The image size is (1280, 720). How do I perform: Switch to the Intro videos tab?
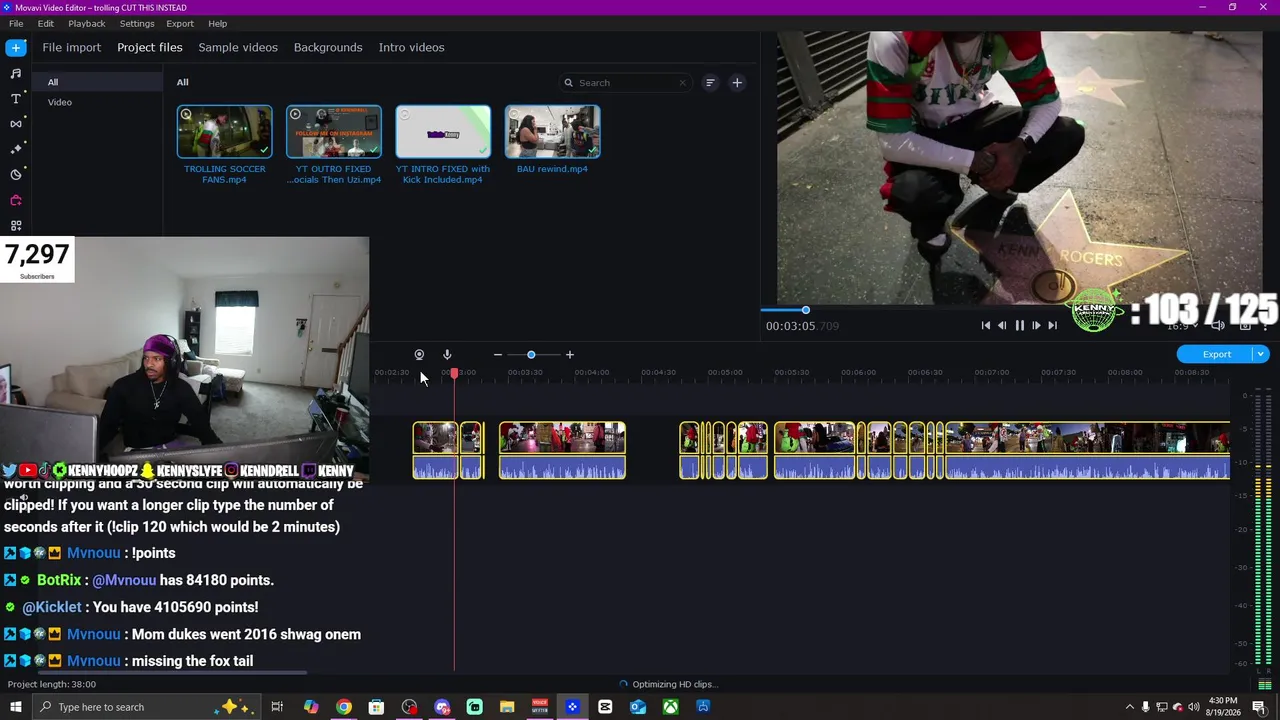pos(411,47)
